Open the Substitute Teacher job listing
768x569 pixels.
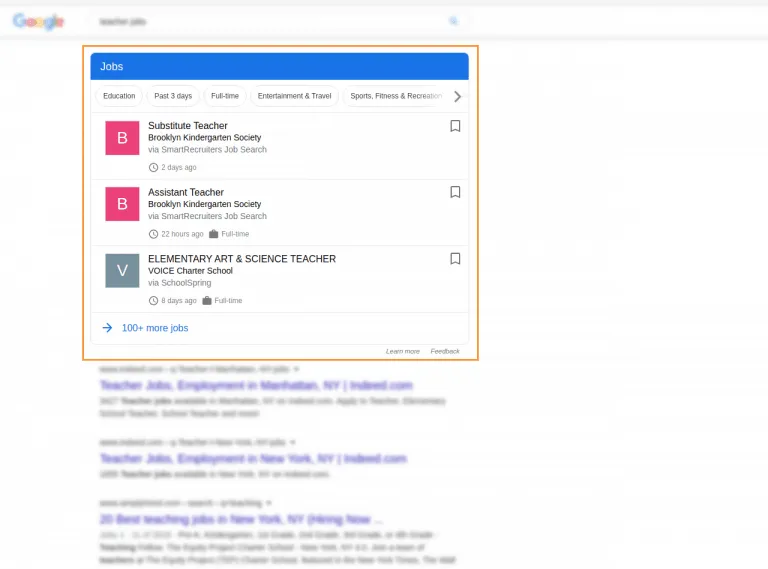[x=188, y=126]
